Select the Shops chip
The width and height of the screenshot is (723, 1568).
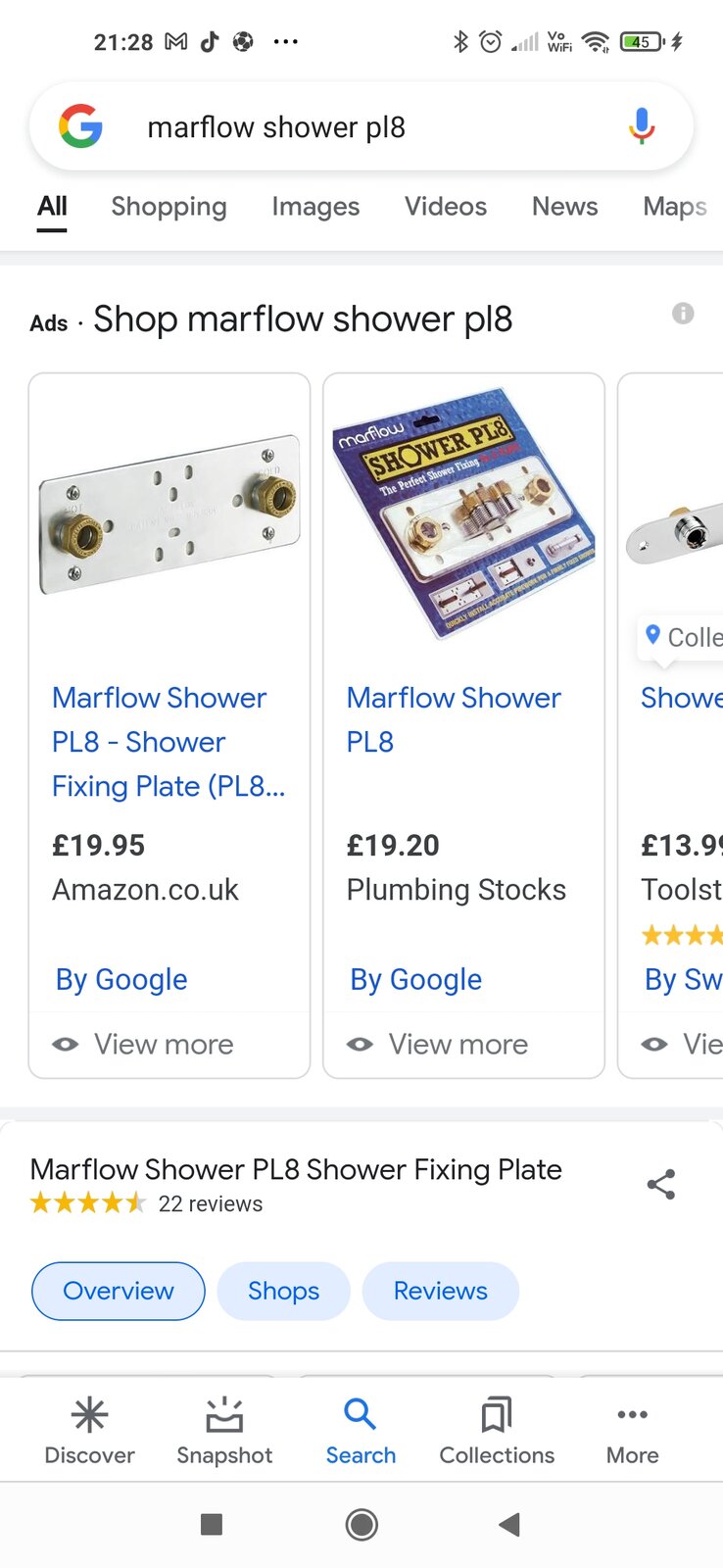click(283, 1291)
